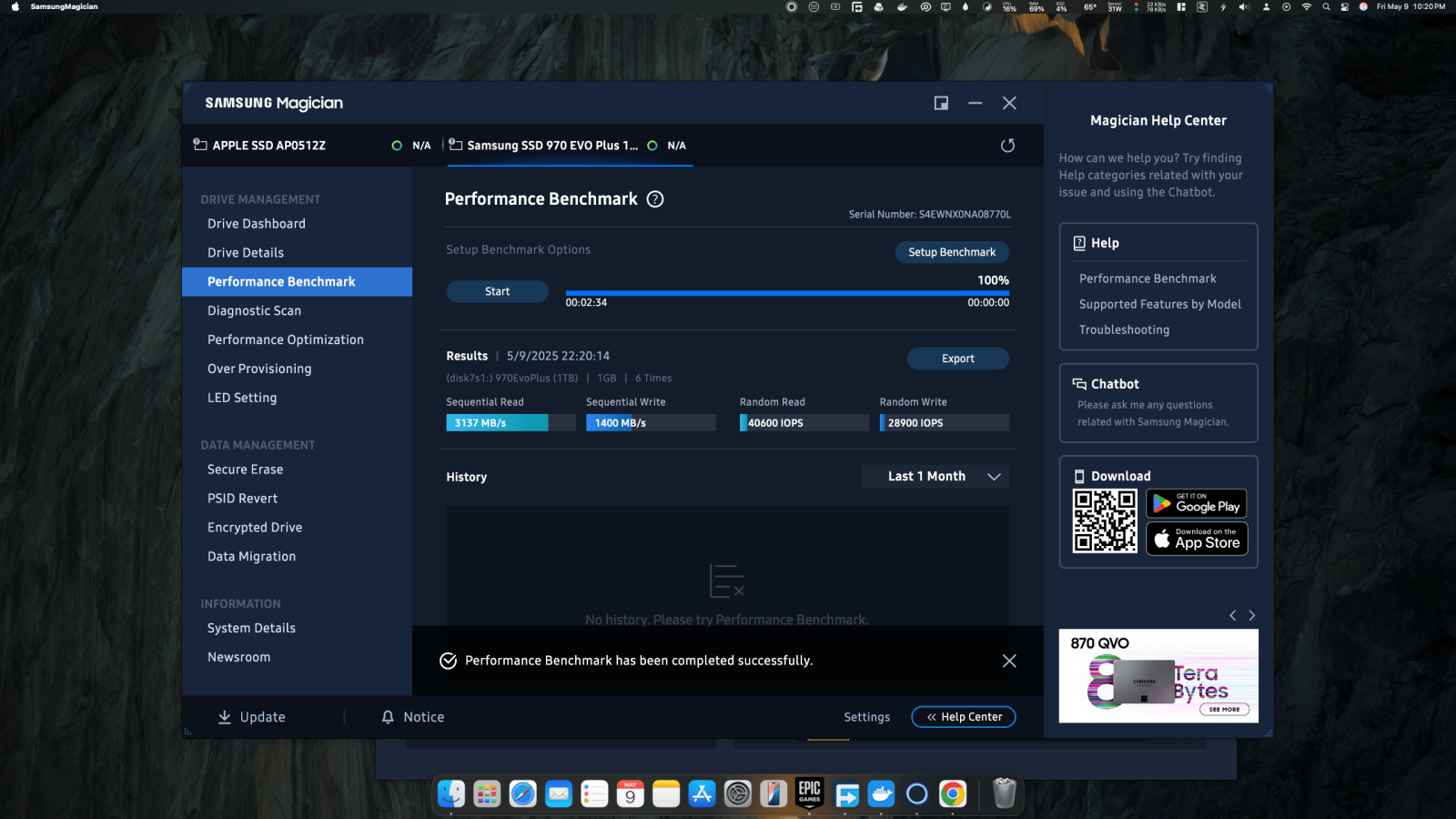Click the Download phone icon

pyautogui.click(x=1079, y=476)
